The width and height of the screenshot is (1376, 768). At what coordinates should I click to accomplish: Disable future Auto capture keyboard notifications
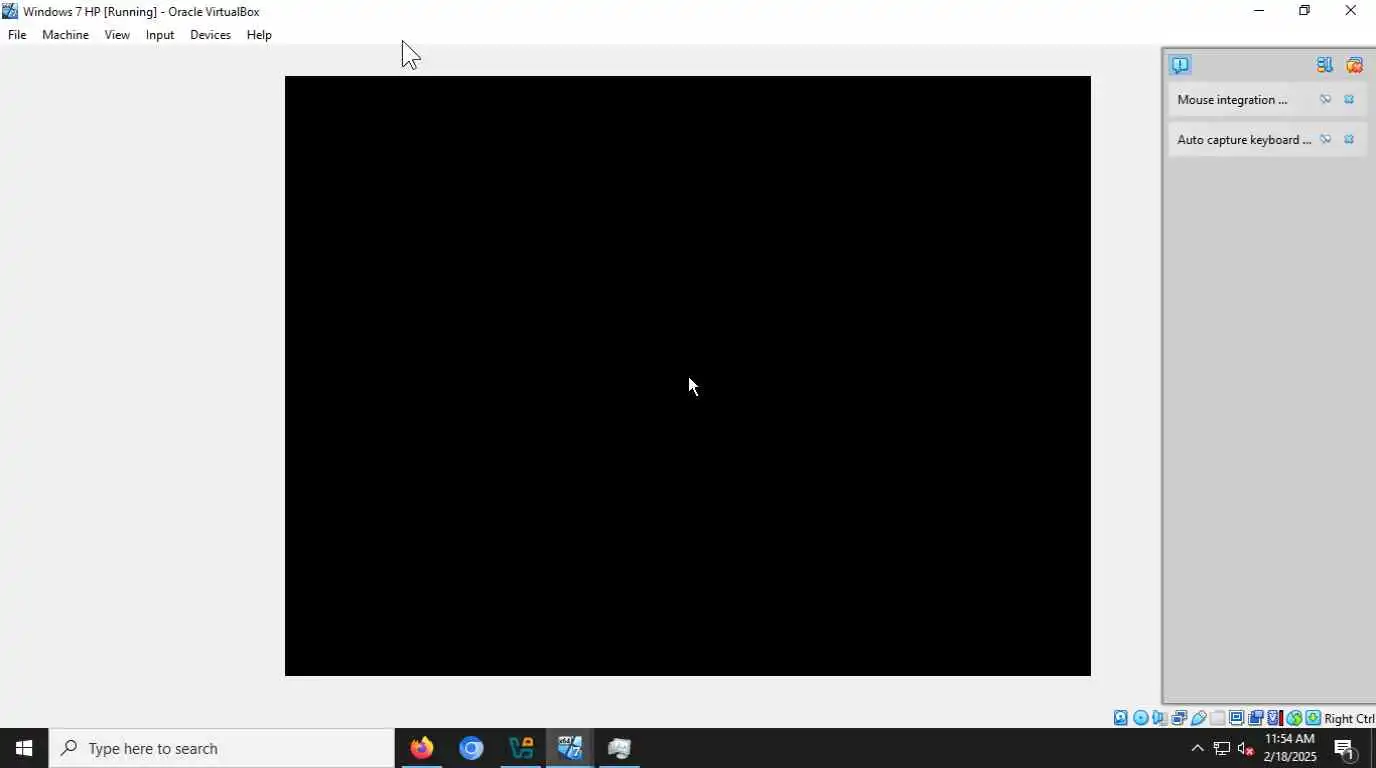coord(1325,140)
